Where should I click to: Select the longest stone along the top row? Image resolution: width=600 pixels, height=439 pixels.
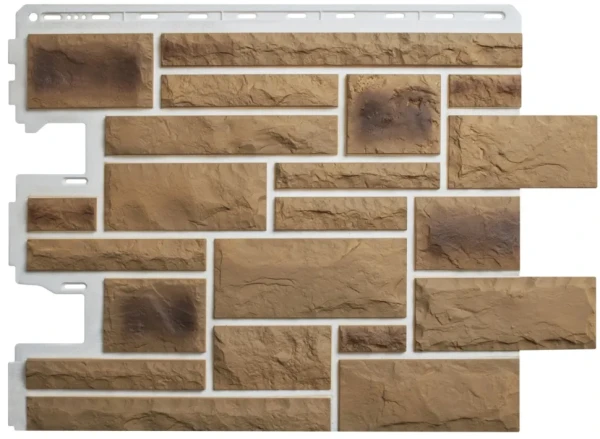(341, 50)
